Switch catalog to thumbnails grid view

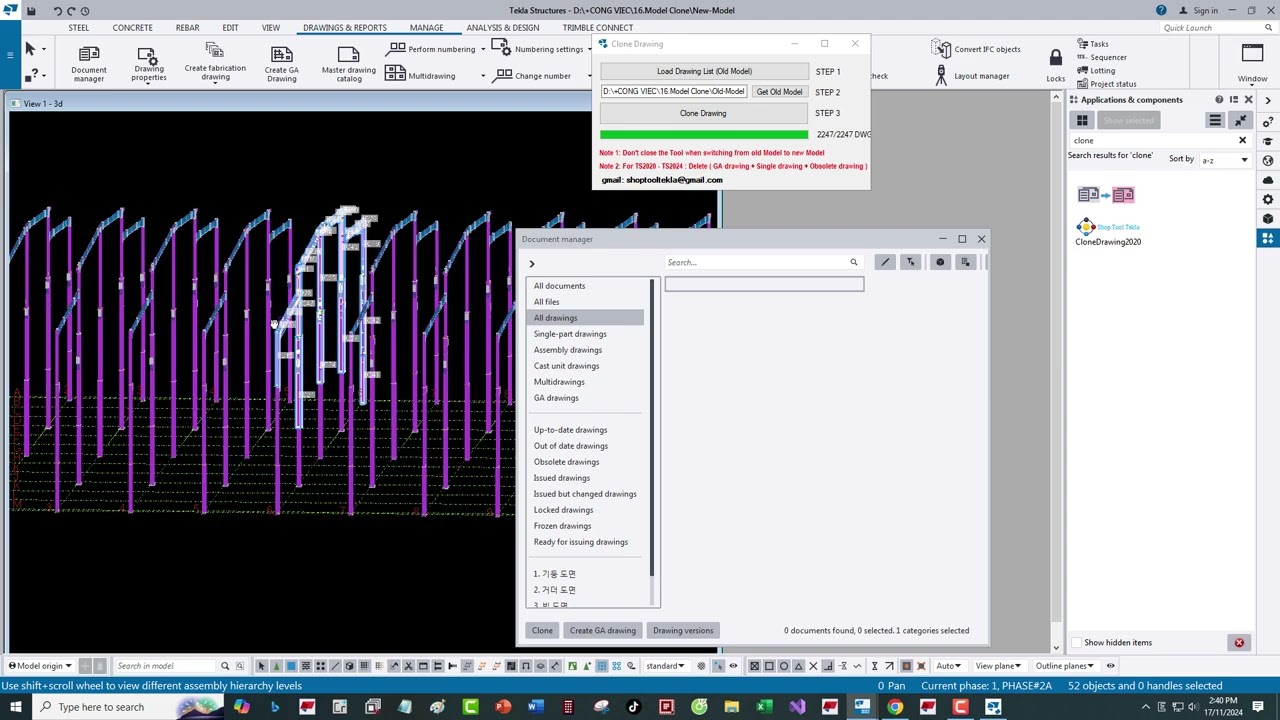click(1082, 120)
